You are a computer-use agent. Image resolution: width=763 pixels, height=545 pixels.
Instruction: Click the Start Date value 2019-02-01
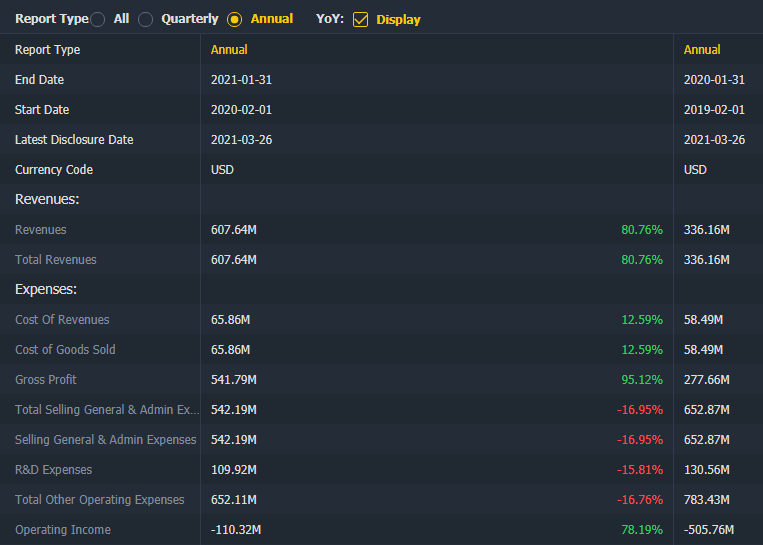point(714,110)
